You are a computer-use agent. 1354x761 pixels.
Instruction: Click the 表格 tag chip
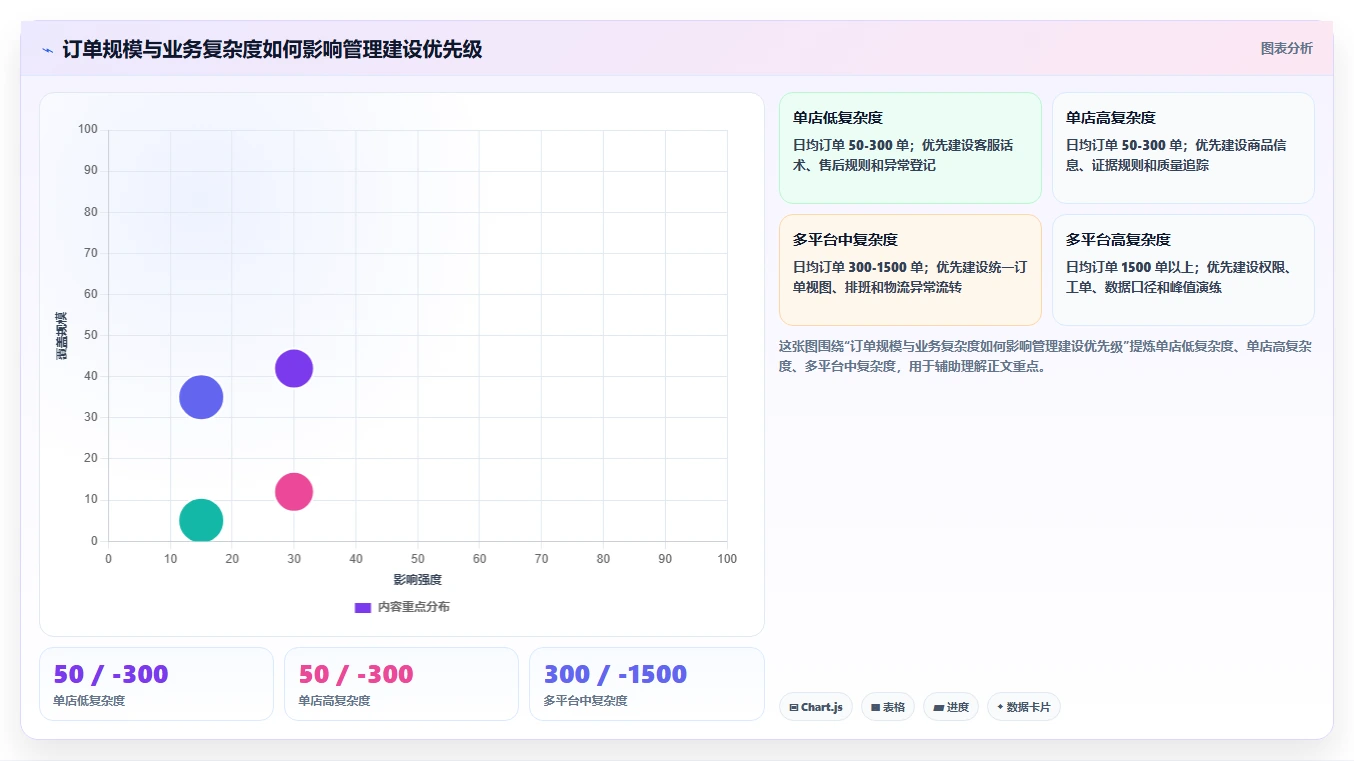click(x=888, y=707)
